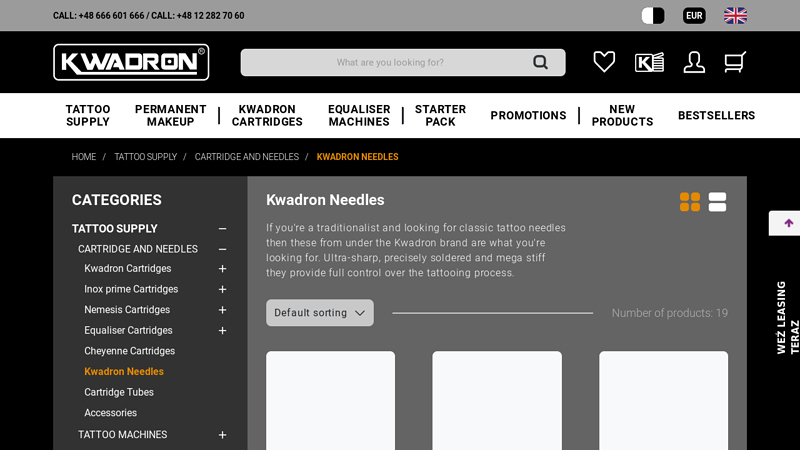Click the WEŹ LEASING TERAZ side banner
Viewport: 800px width, 450px height.
coord(787,317)
